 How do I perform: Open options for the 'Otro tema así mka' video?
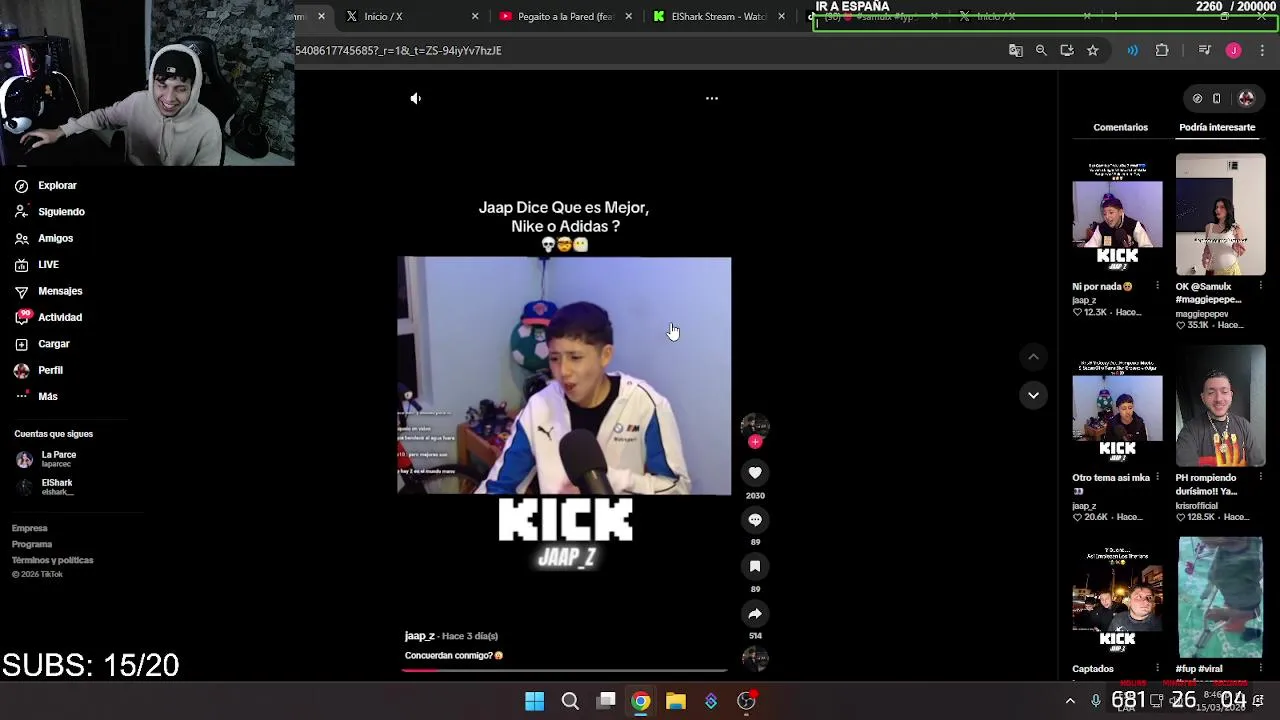coord(1157,478)
